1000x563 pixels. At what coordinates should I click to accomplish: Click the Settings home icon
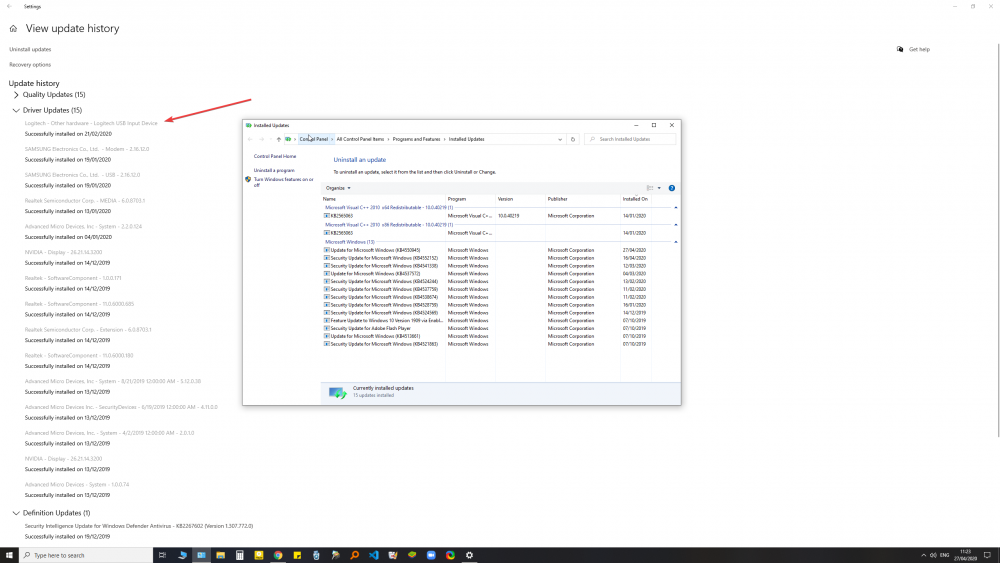pos(13,29)
